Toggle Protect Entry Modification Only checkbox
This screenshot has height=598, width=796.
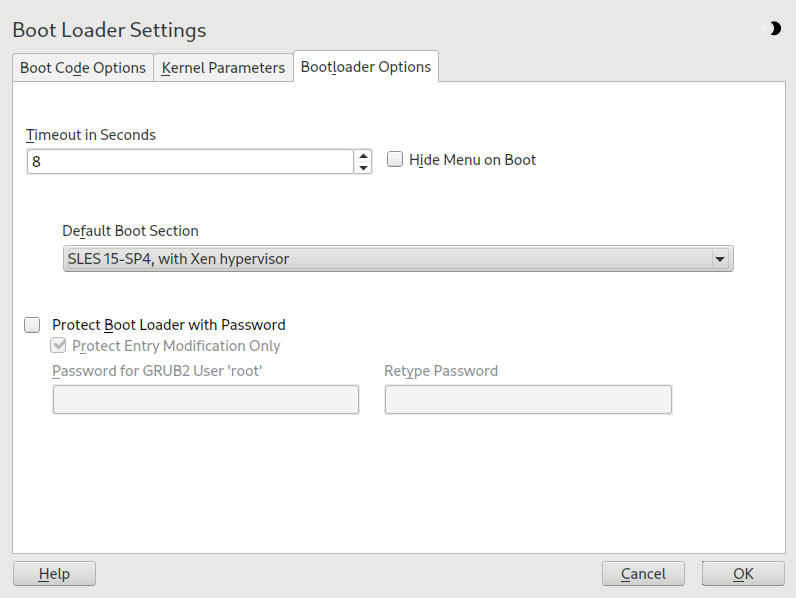pyautogui.click(x=60, y=346)
